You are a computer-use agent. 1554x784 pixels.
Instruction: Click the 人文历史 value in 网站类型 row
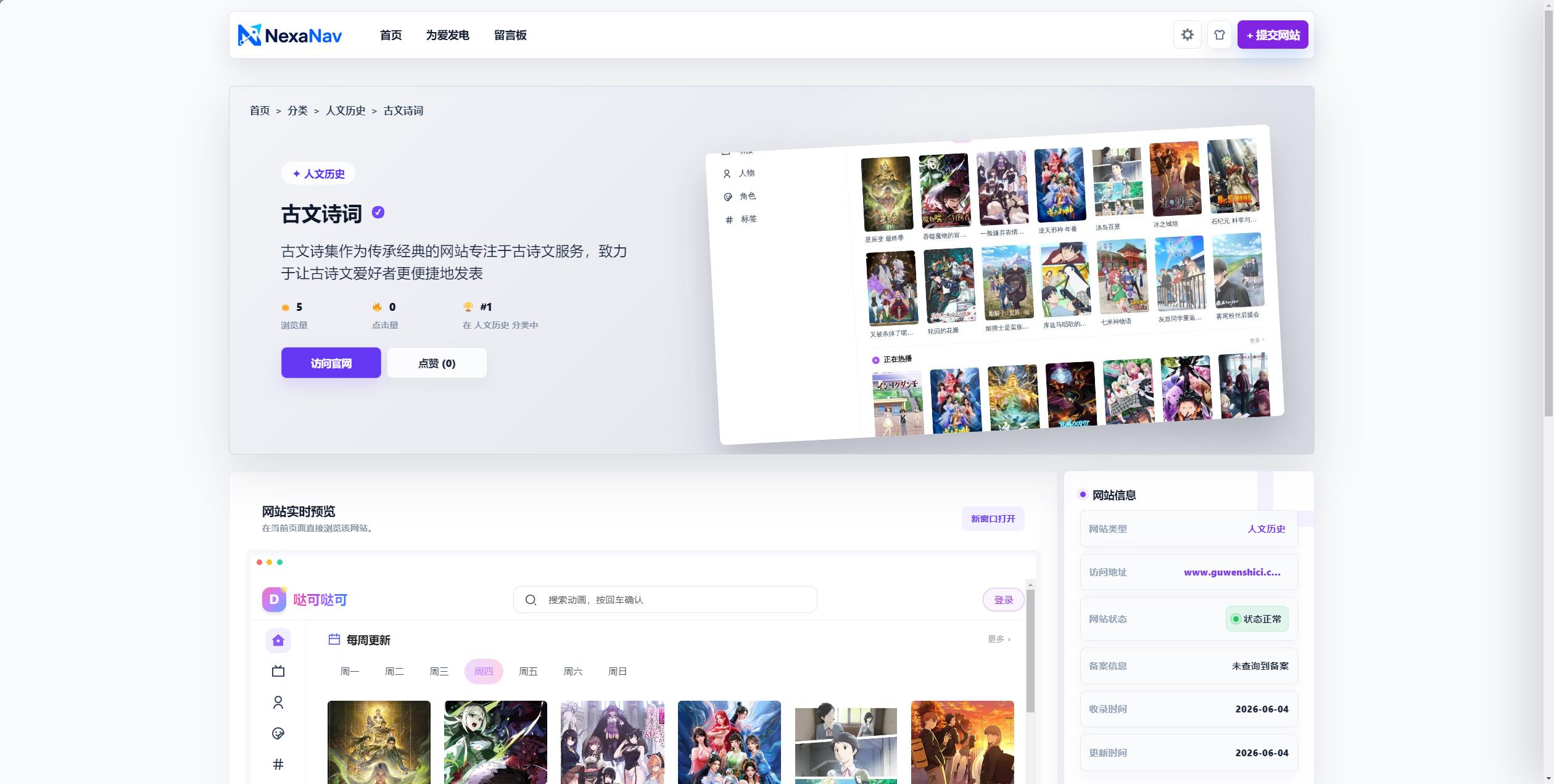click(x=1267, y=529)
